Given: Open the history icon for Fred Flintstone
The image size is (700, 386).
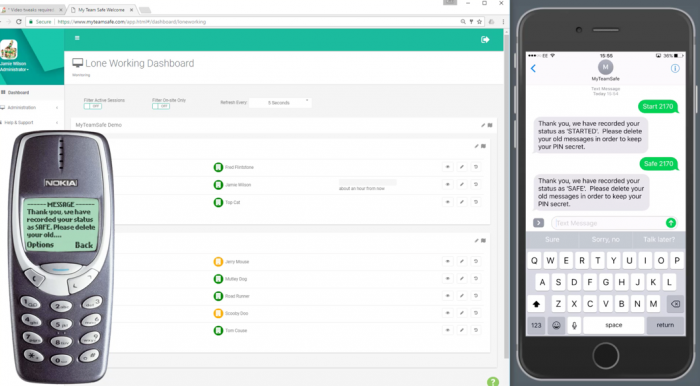Looking at the screenshot, I should 476,167.
